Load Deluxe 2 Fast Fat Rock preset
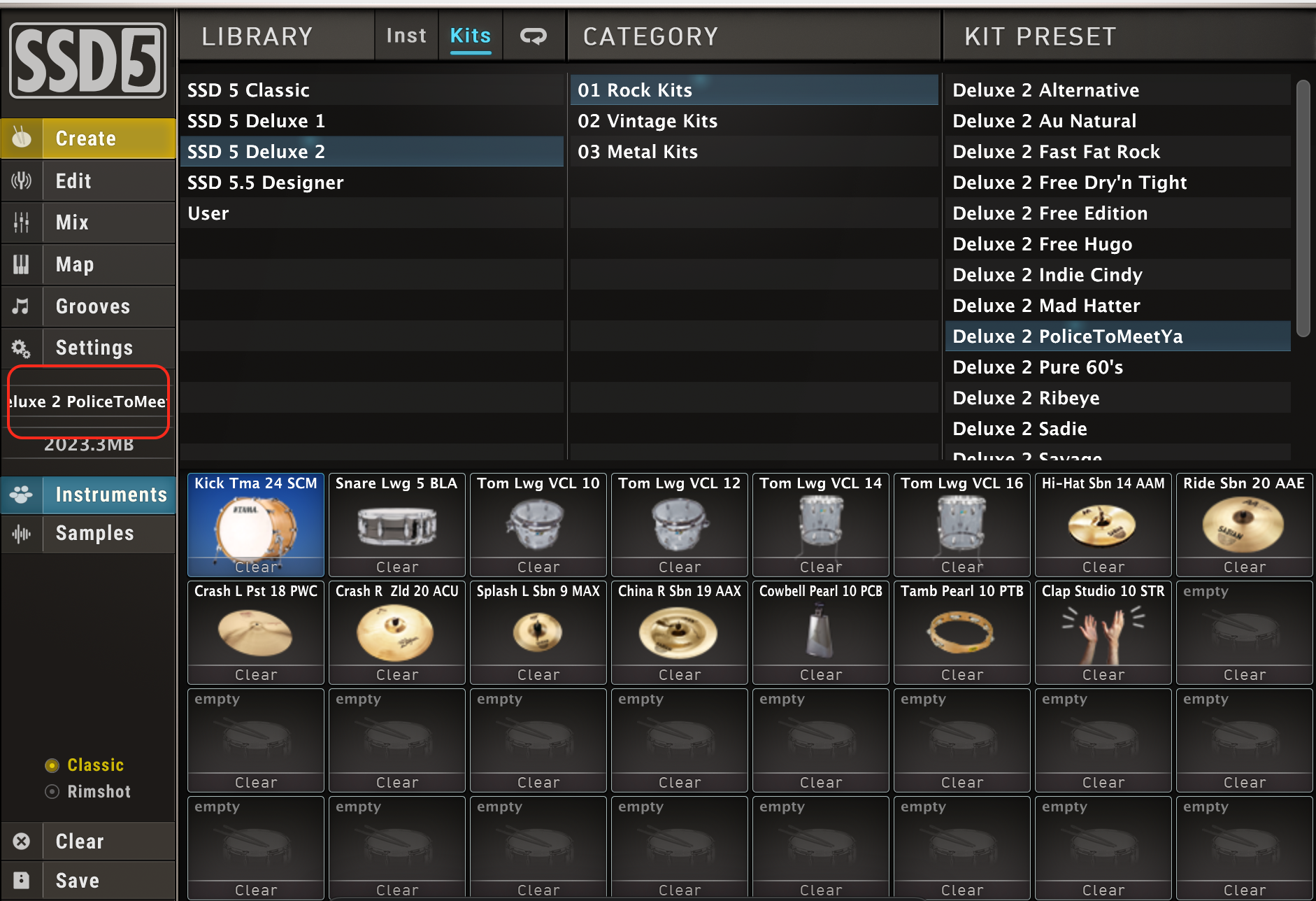1316x901 pixels. tap(1118, 152)
